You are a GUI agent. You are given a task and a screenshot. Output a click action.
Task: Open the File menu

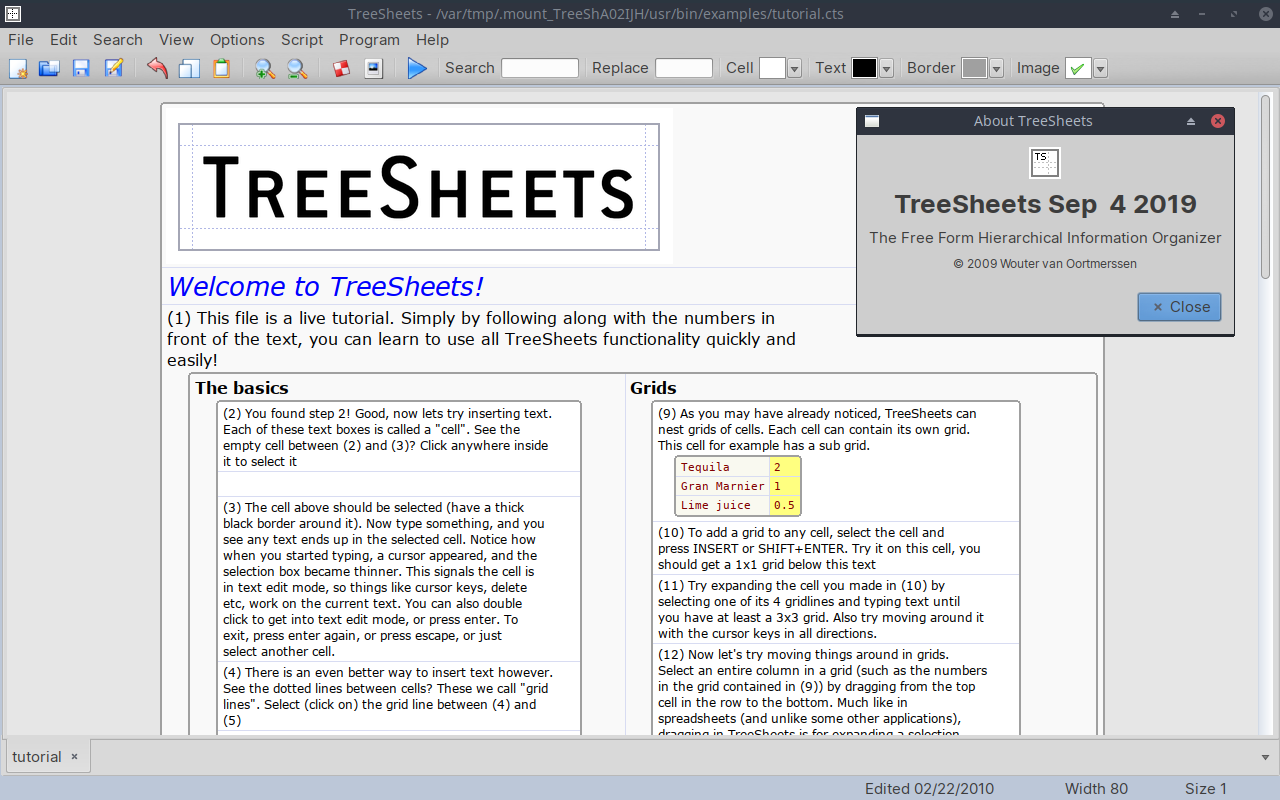coord(21,40)
